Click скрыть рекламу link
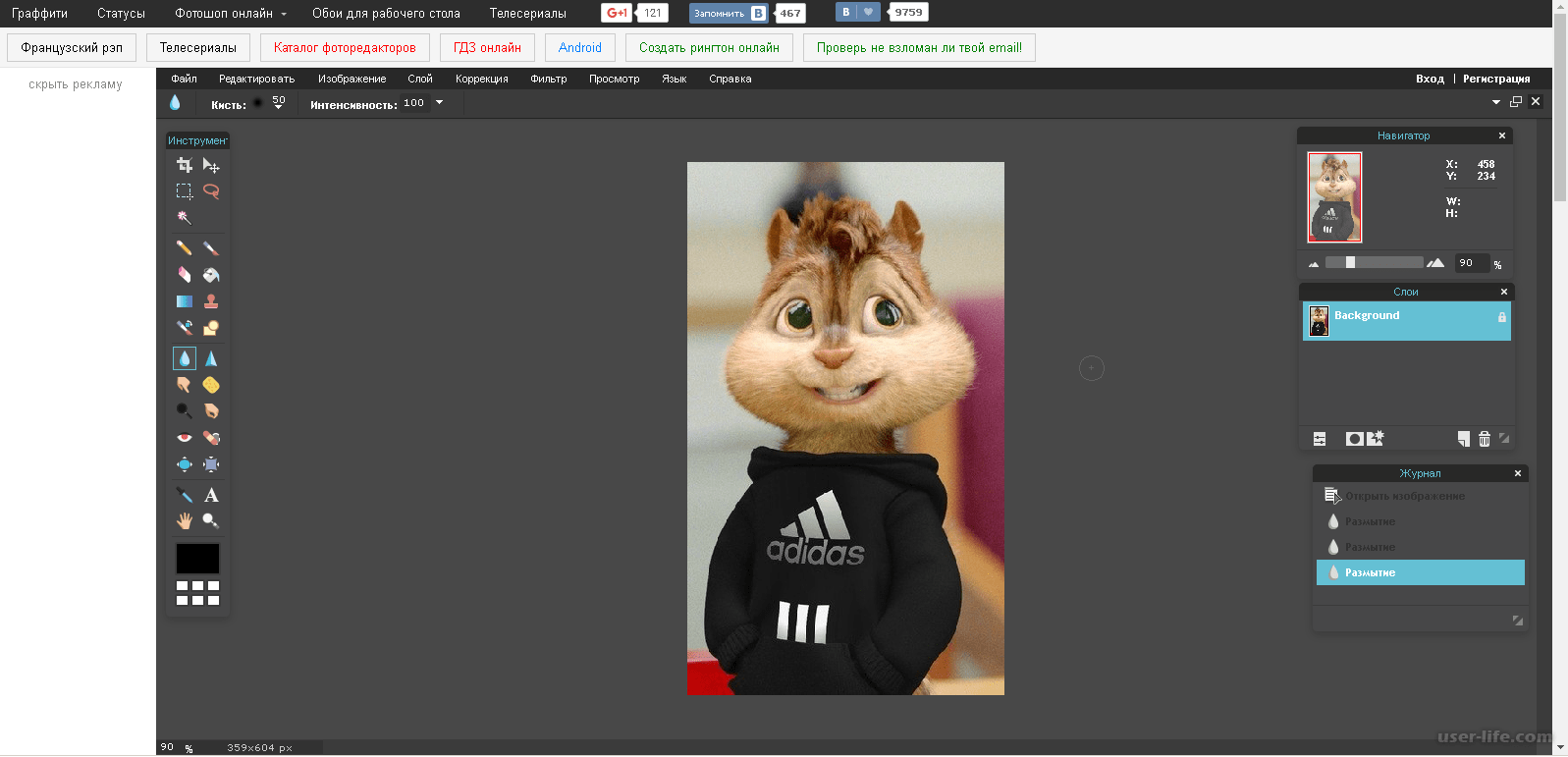The height and width of the screenshot is (757, 1568). tap(76, 84)
